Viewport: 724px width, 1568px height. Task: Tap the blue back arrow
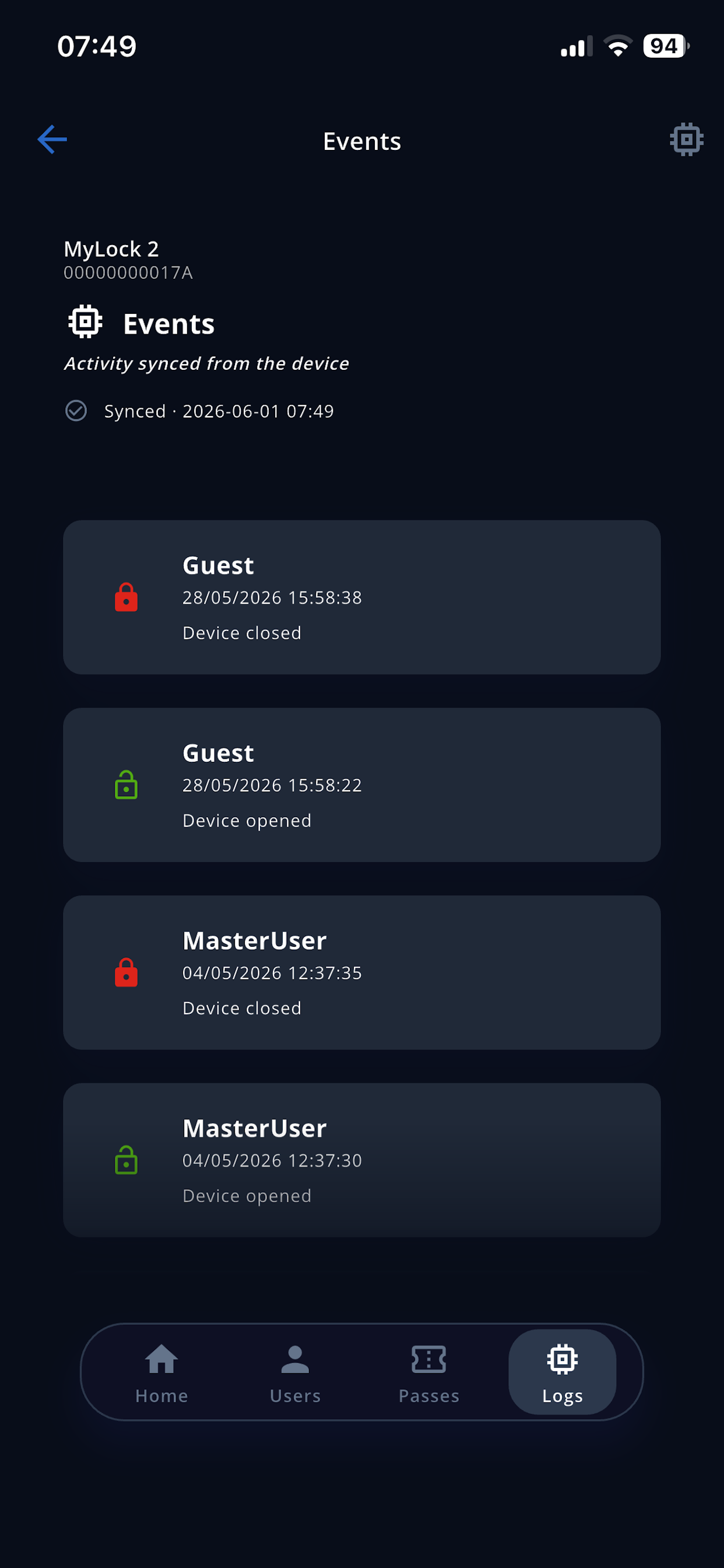point(52,139)
